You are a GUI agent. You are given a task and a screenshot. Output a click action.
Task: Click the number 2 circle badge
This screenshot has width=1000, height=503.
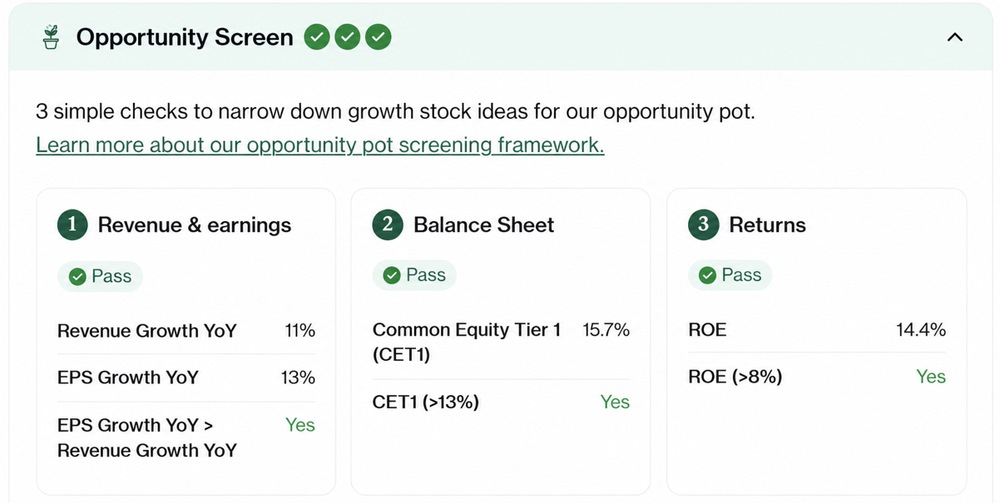(388, 225)
